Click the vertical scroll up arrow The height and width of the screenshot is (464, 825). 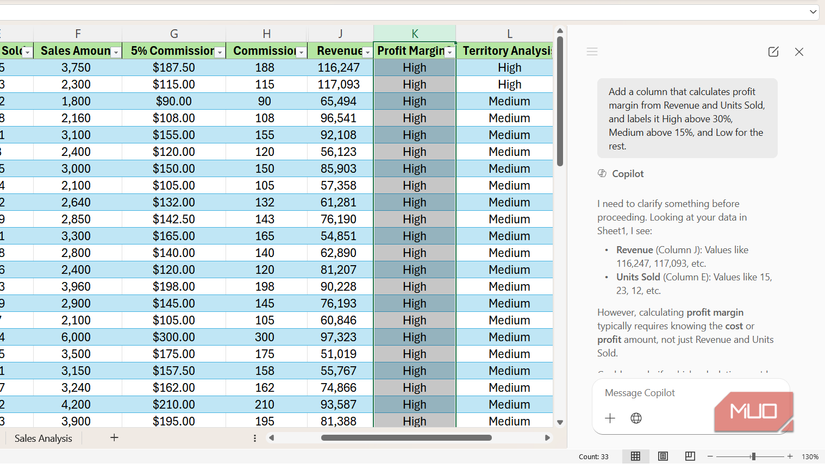[x=560, y=31]
